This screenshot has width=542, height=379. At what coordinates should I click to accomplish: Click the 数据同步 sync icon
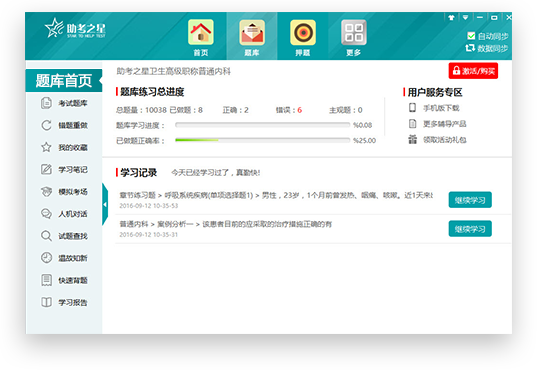470,48
